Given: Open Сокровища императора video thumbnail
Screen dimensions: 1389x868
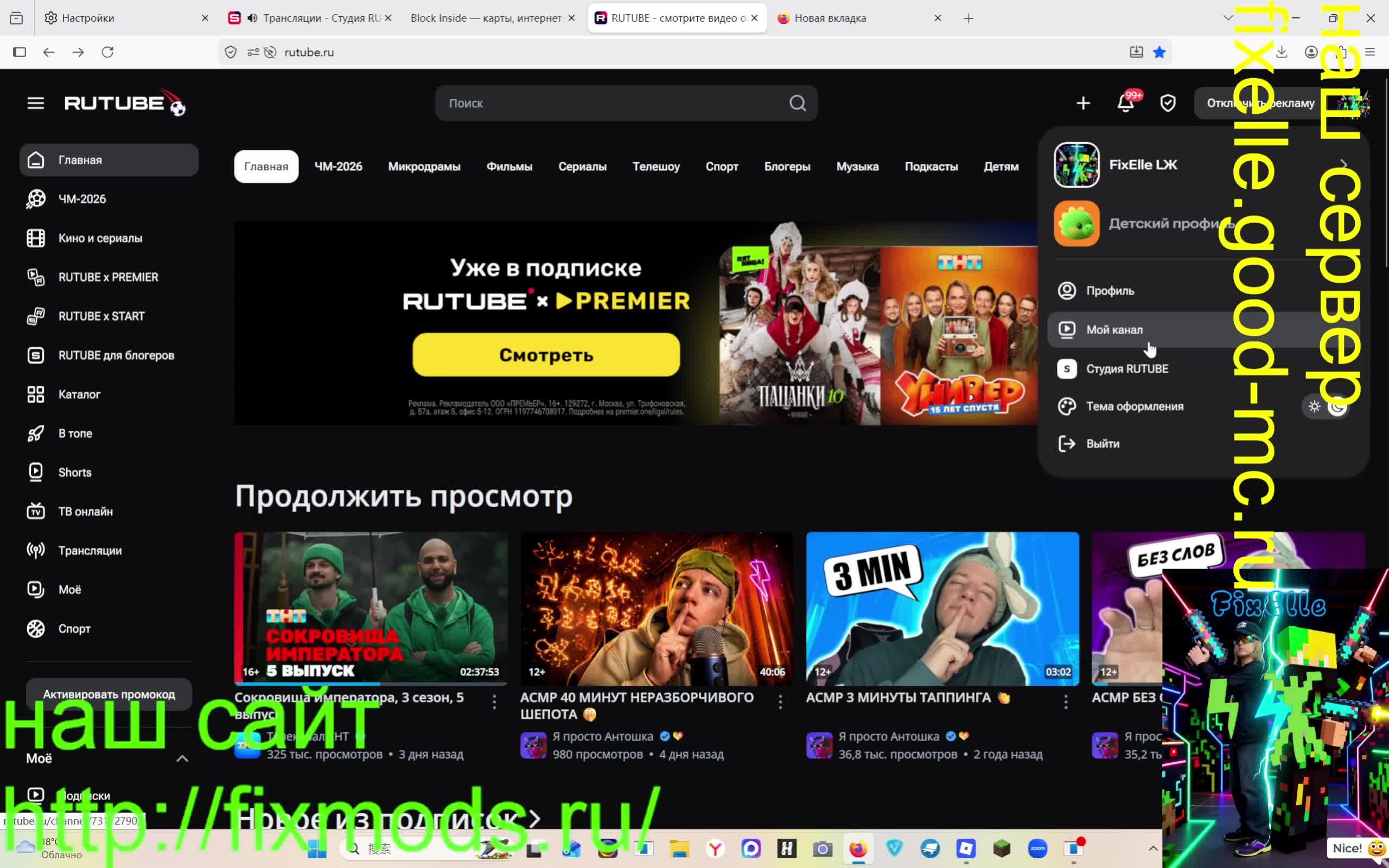Looking at the screenshot, I should (371, 609).
